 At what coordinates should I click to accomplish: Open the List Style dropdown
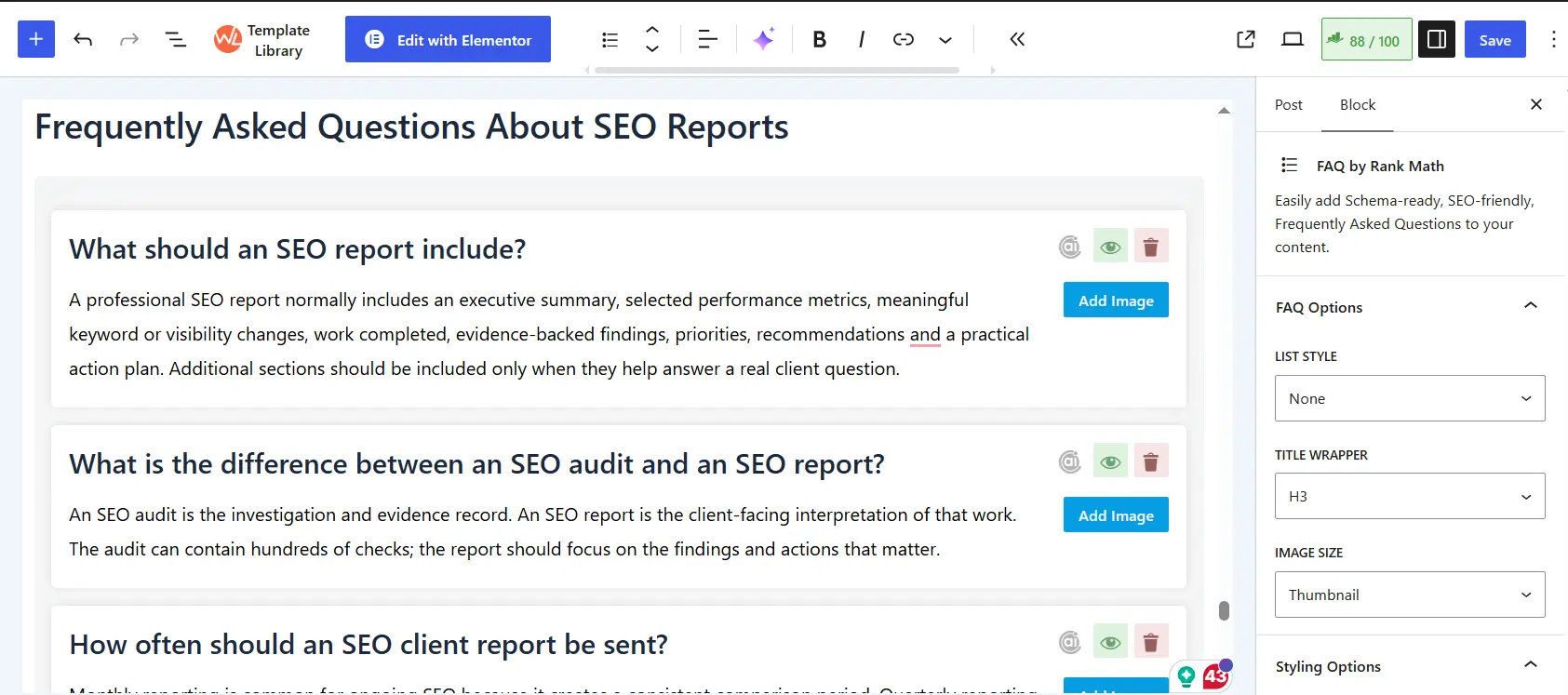(1410, 398)
